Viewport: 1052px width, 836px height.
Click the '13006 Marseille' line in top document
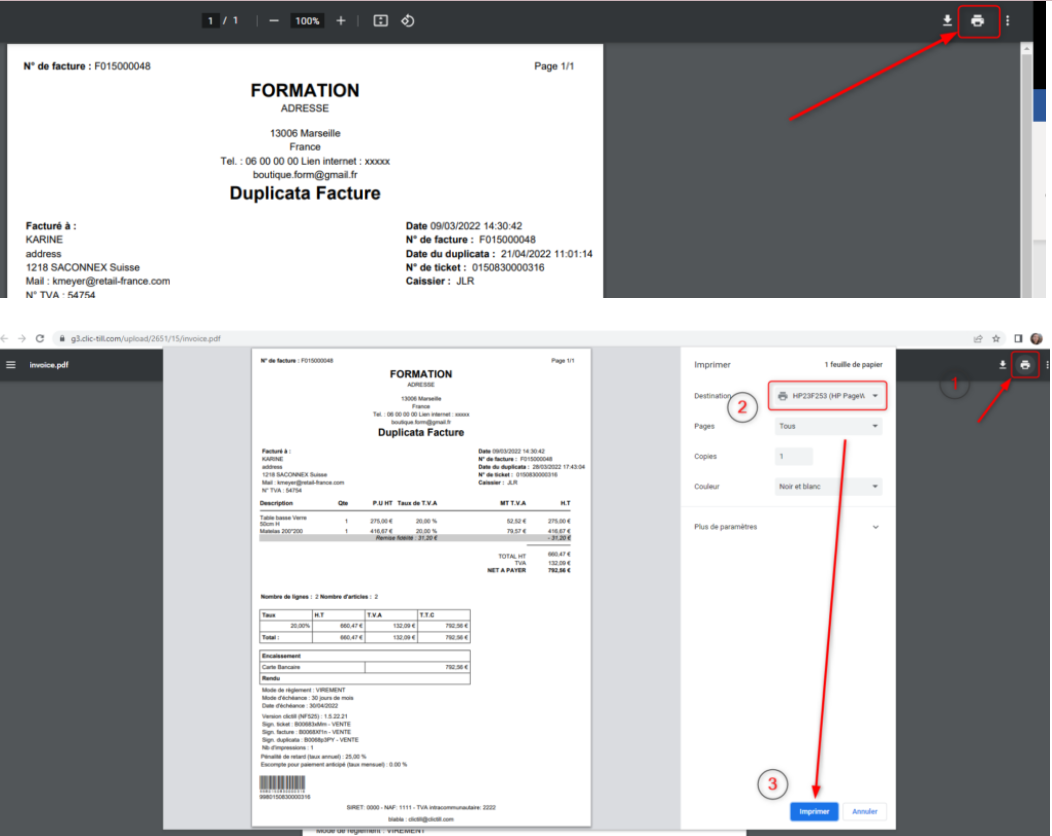click(x=305, y=133)
